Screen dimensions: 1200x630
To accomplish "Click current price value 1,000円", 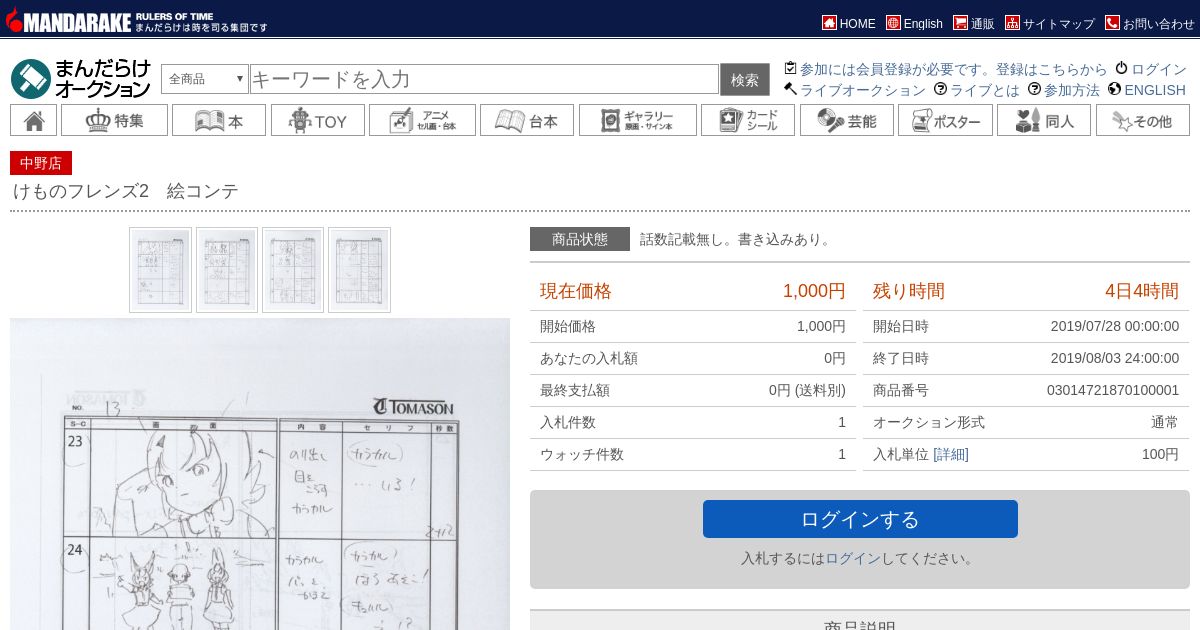I will 814,291.
